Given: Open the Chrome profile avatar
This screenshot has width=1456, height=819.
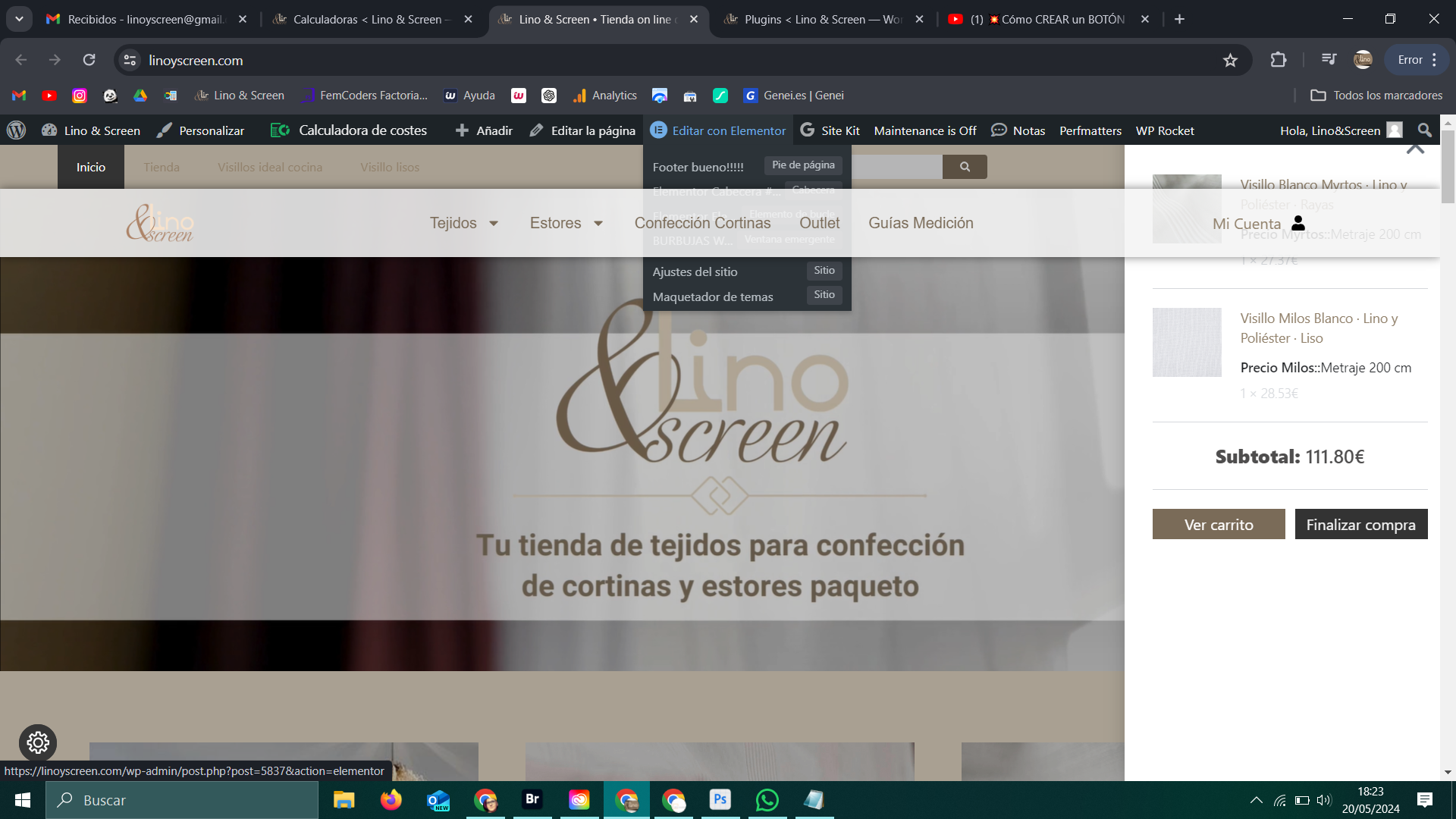Looking at the screenshot, I should (x=1363, y=60).
